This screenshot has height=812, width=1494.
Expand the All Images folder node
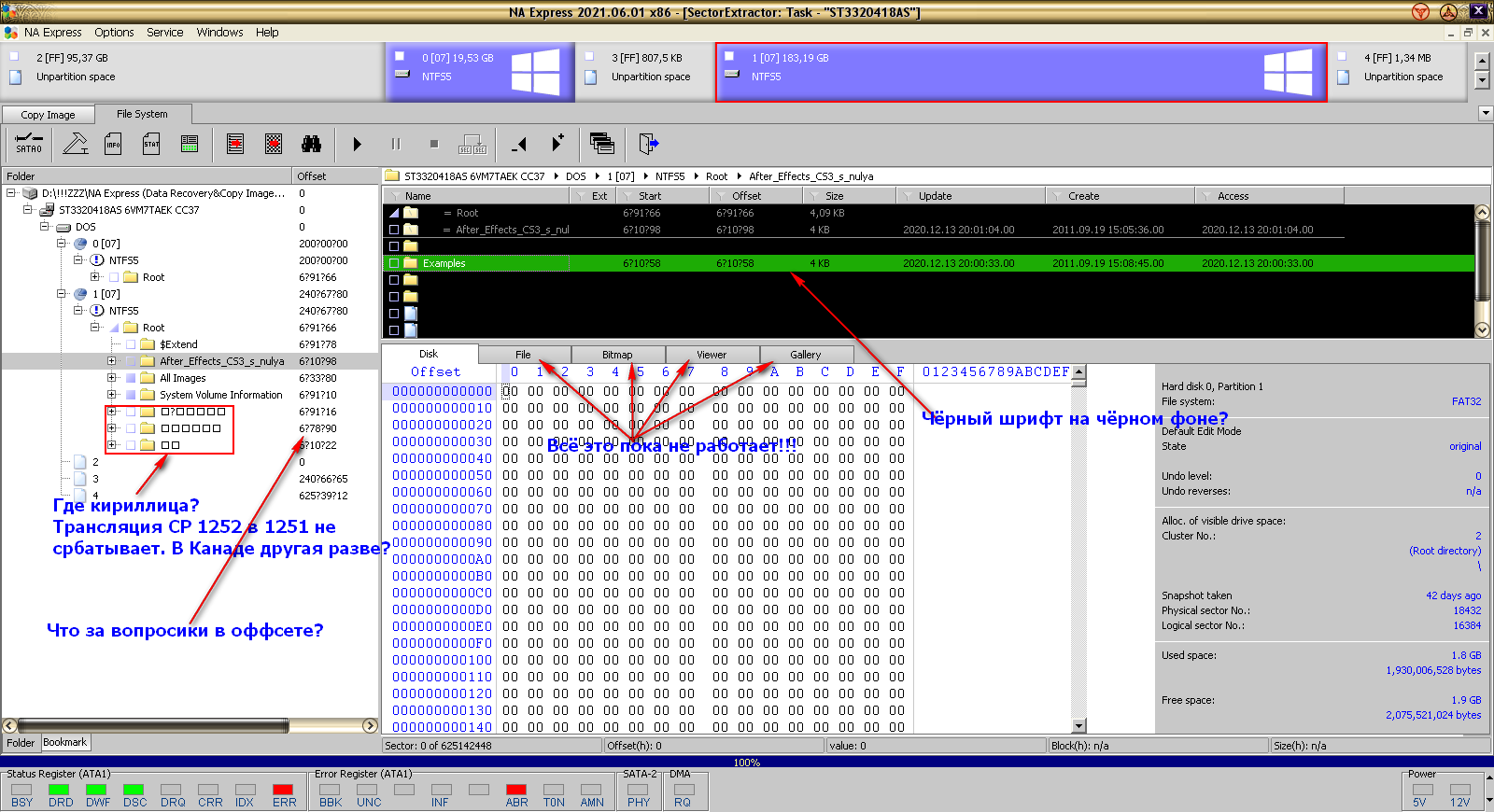coord(112,378)
